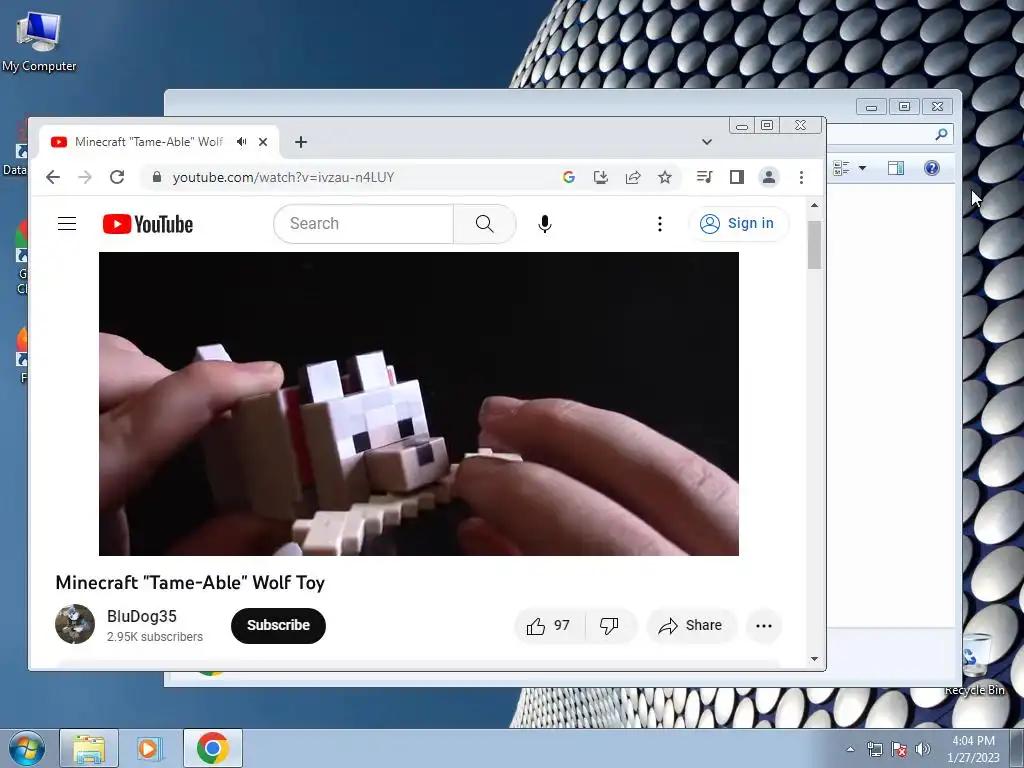Screen dimensions: 1024x768
Task: Open a new tab with plus button
Action: click(300, 142)
